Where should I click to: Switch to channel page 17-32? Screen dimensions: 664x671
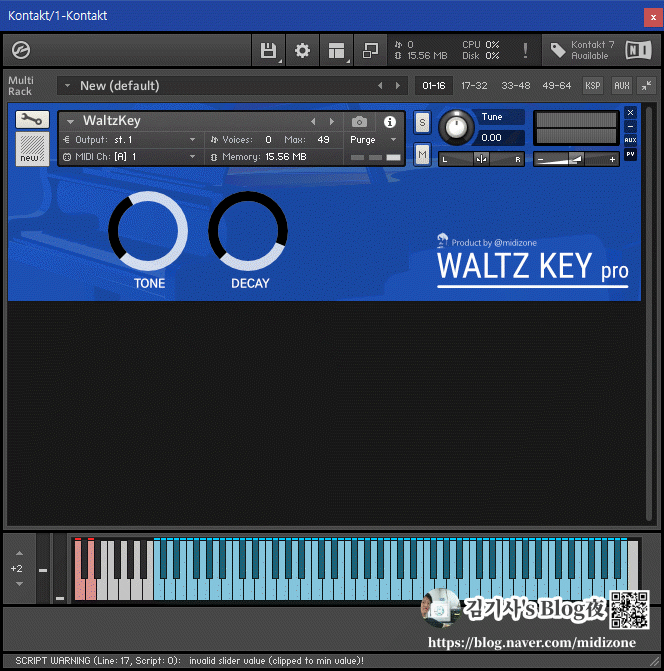[x=474, y=86]
